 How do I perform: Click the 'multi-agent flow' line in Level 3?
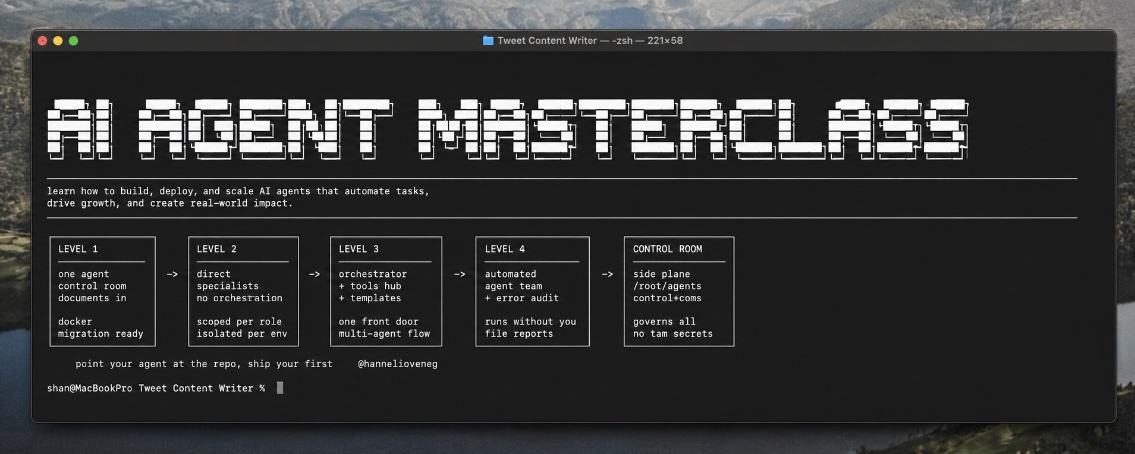pos(384,334)
